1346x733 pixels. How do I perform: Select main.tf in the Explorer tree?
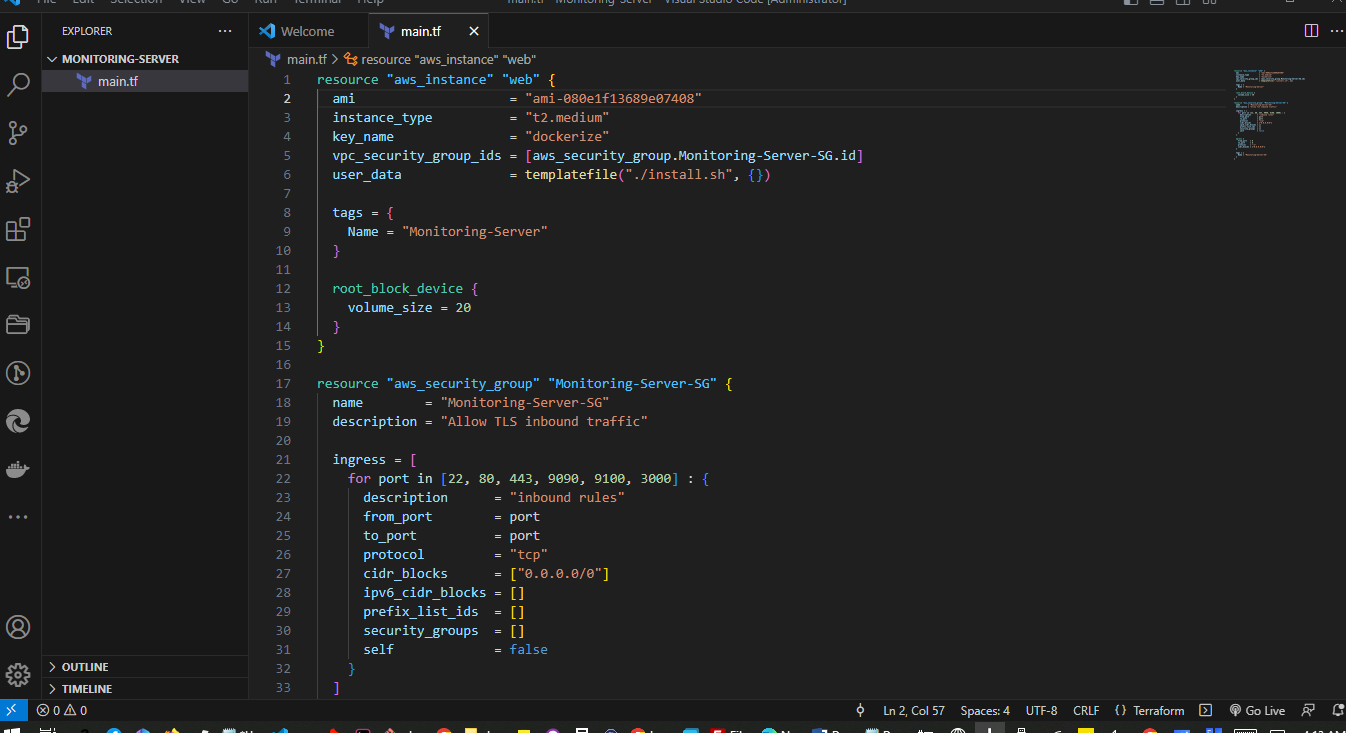point(117,81)
